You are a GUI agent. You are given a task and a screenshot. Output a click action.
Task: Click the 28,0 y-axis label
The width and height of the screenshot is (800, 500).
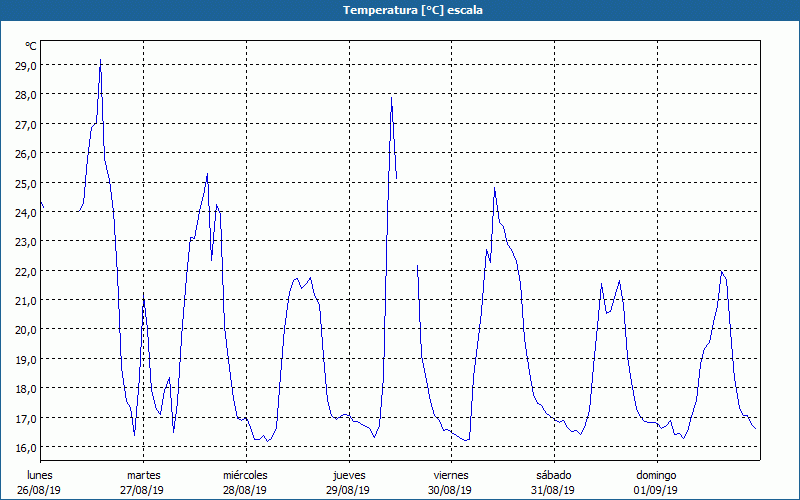tap(24, 95)
